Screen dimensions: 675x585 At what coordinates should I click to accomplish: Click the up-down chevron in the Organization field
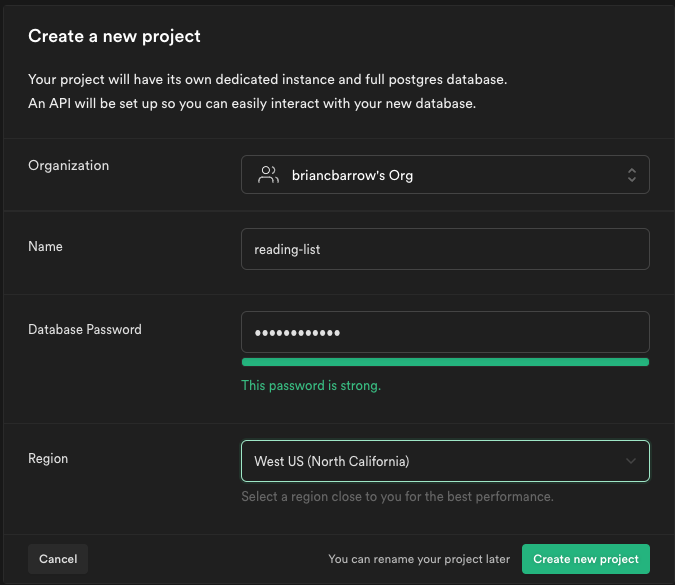click(x=632, y=175)
